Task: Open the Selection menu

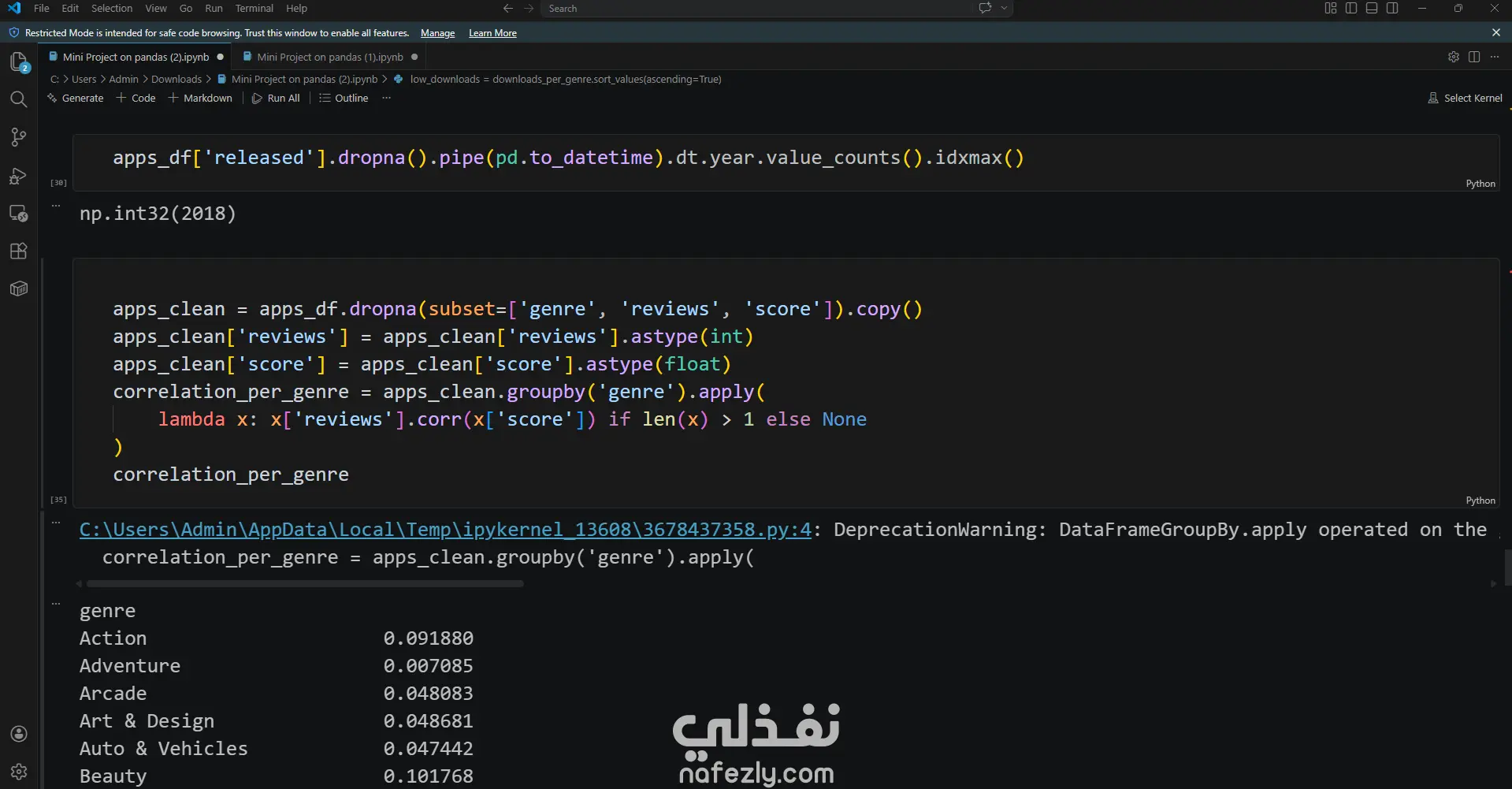Action: pyautogui.click(x=112, y=8)
